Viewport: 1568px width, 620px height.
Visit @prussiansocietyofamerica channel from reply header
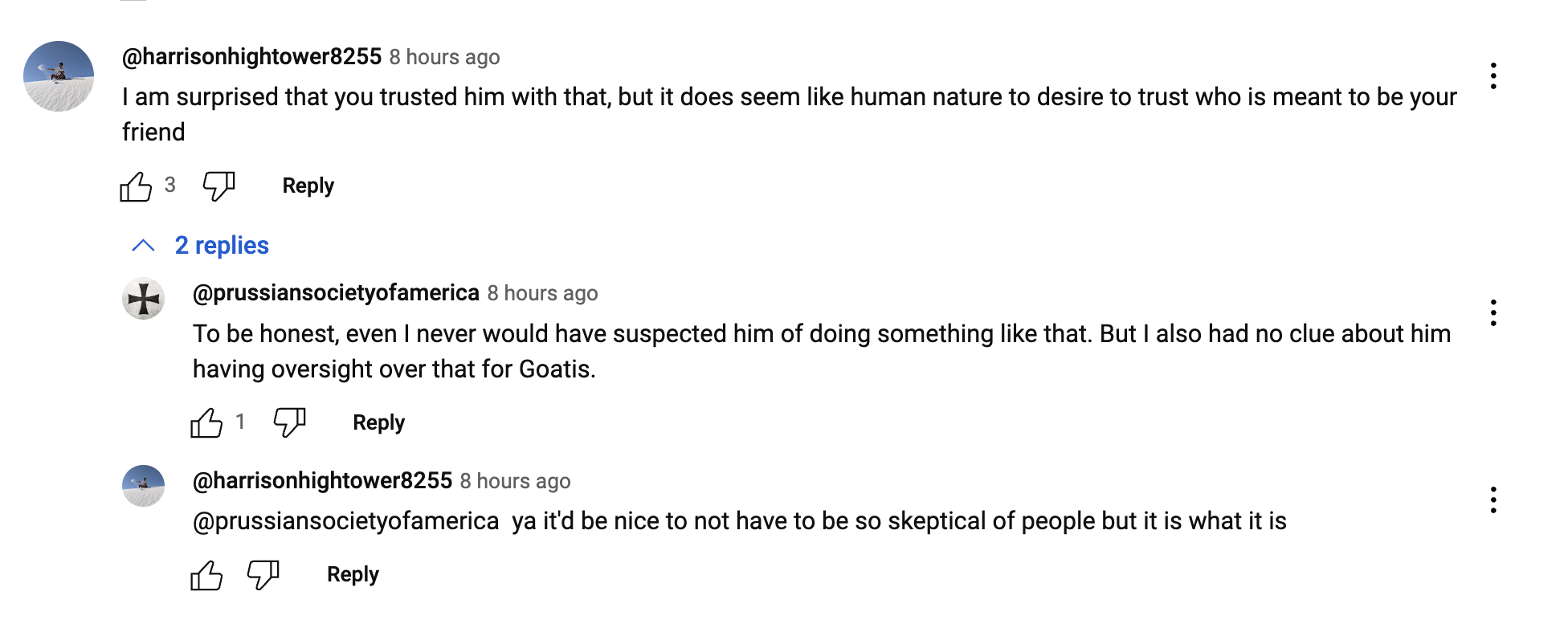336,293
